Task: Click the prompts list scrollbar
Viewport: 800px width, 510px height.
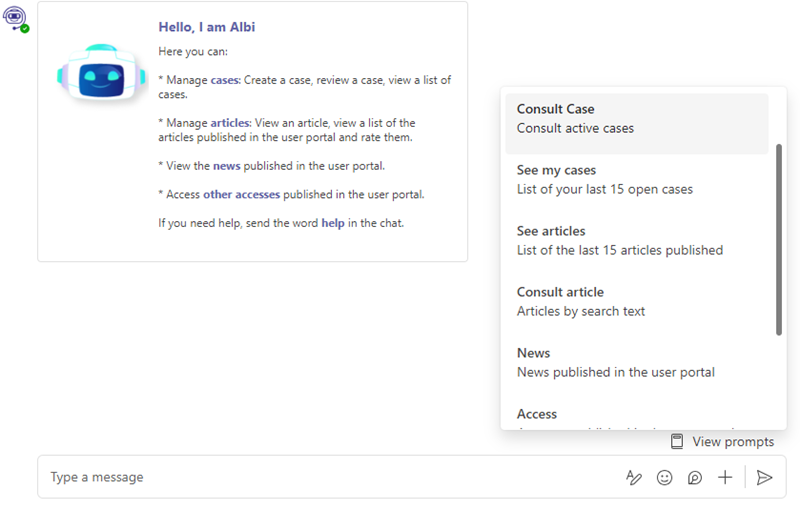Action: pos(779,240)
